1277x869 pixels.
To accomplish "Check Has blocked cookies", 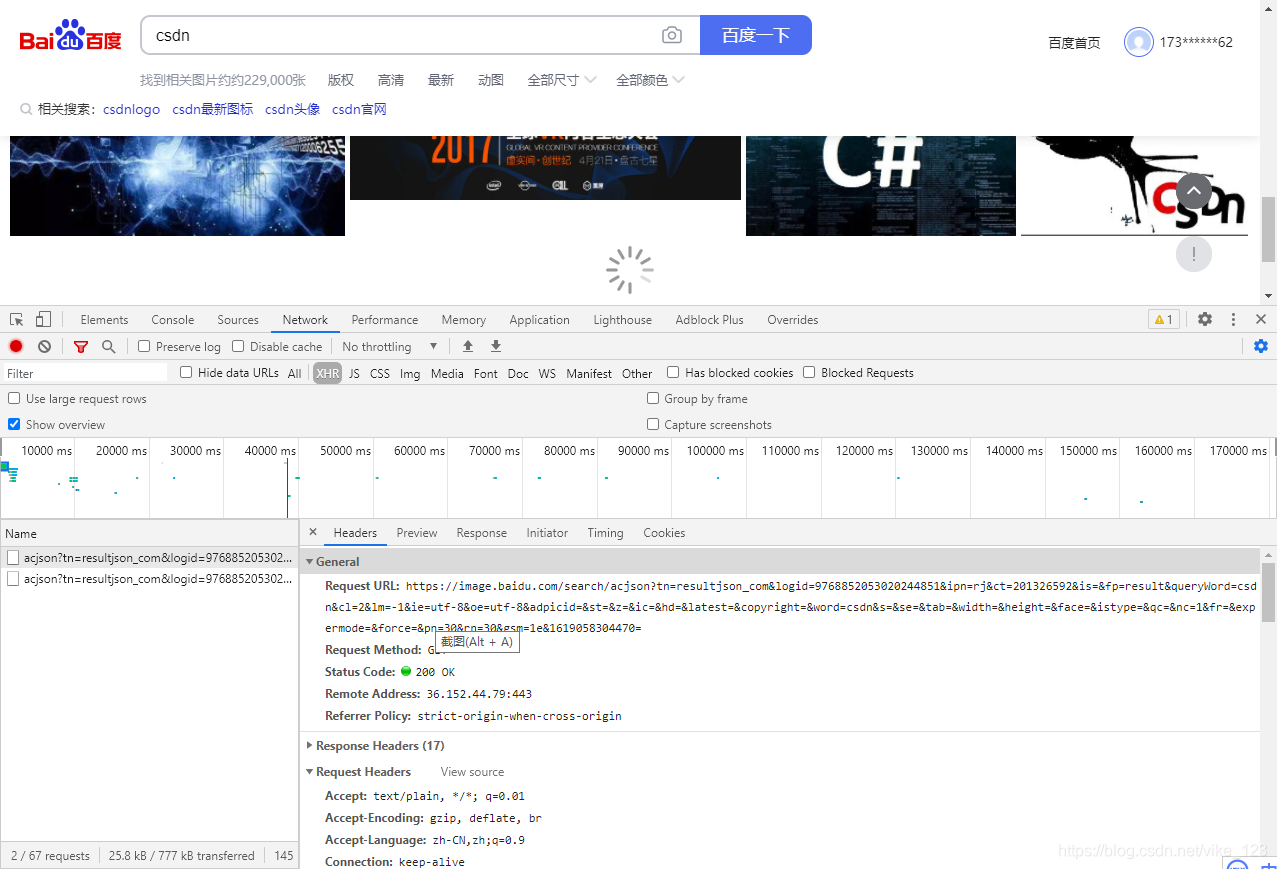I will click(673, 372).
